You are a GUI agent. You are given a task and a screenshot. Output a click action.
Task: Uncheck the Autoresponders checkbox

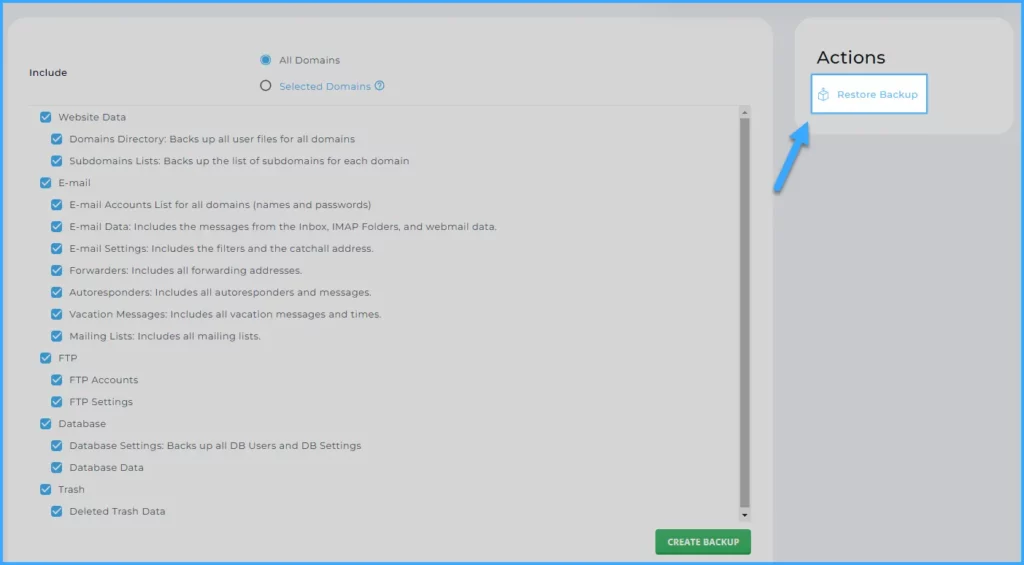pos(57,293)
